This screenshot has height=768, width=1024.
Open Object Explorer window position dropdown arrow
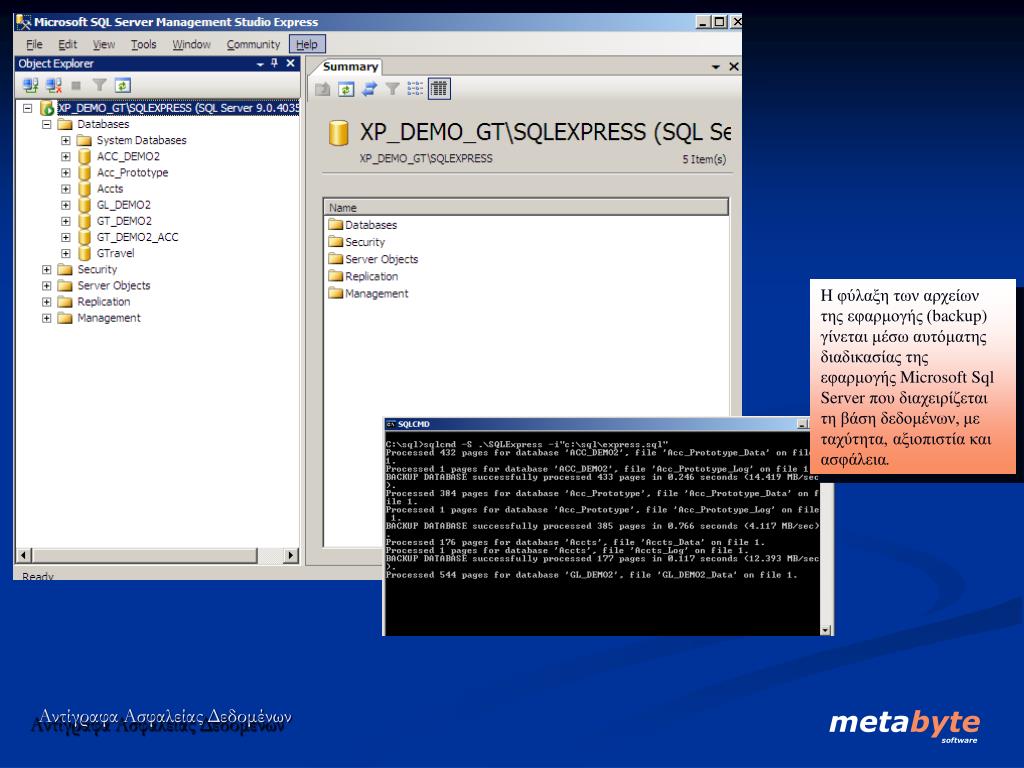coord(260,64)
